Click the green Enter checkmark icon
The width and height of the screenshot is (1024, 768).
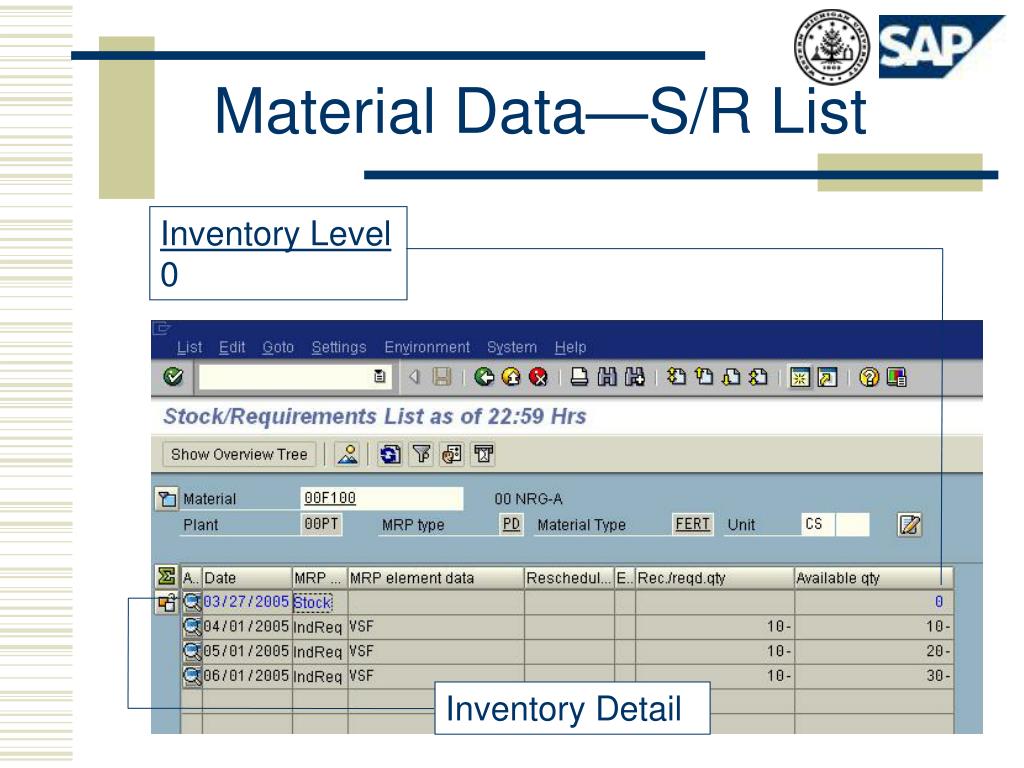(173, 377)
